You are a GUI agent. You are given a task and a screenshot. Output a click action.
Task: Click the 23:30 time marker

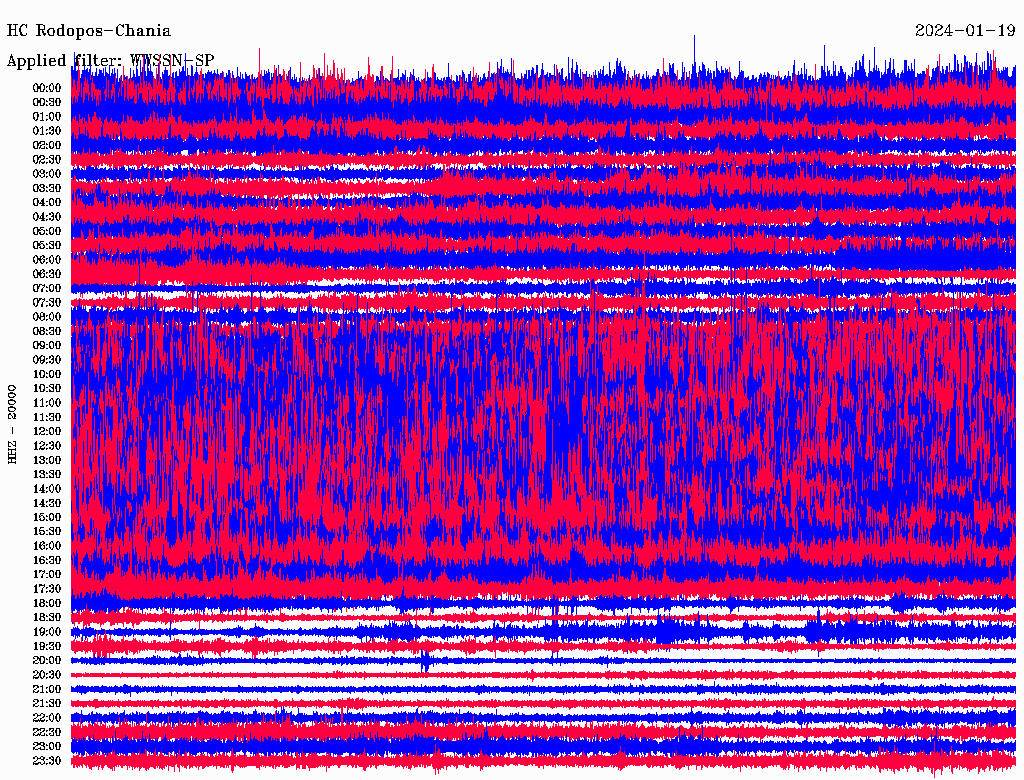tap(47, 761)
